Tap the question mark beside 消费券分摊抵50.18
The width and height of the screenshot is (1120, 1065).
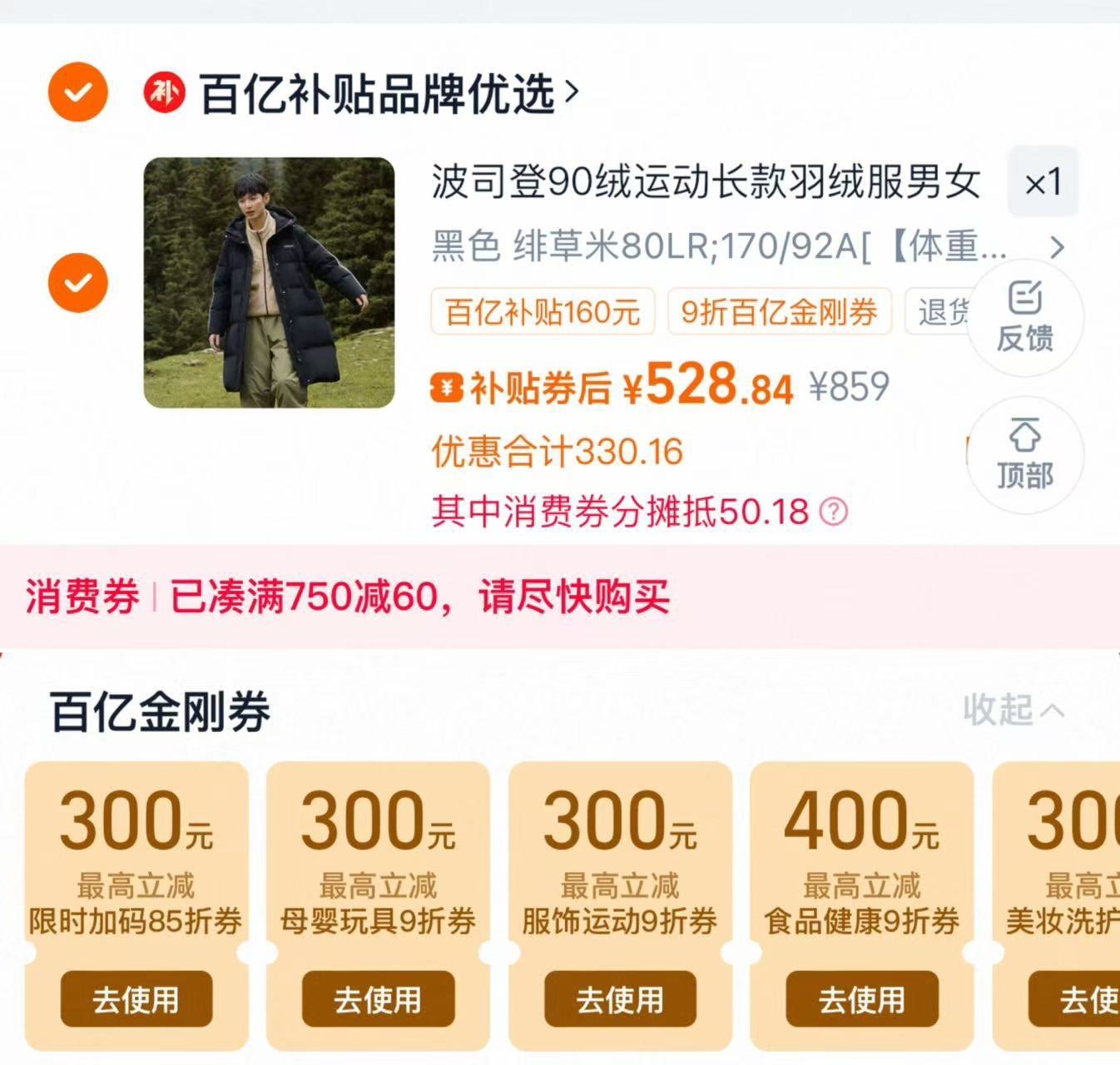click(x=834, y=511)
